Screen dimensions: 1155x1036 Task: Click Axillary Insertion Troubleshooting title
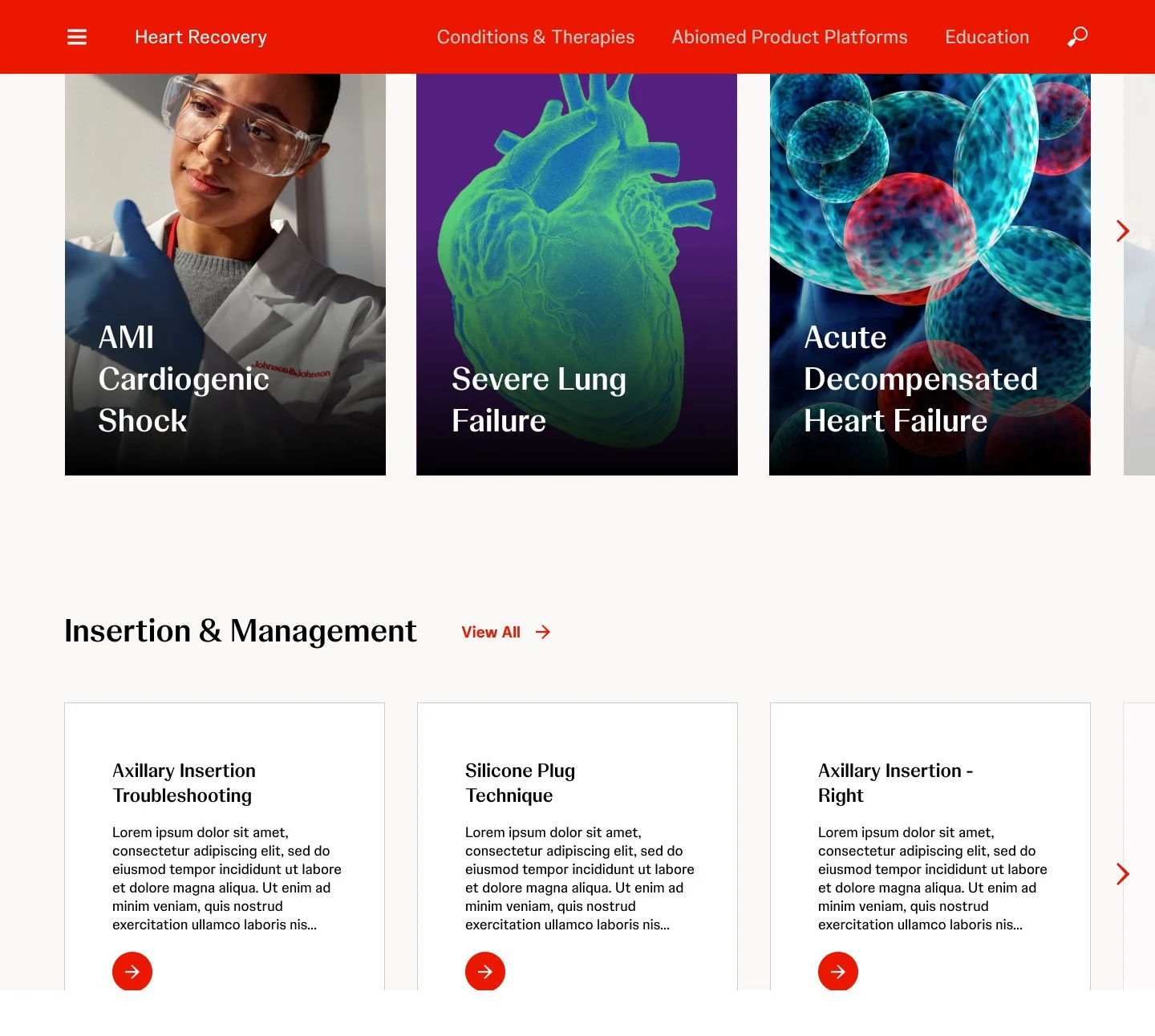(184, 783)
